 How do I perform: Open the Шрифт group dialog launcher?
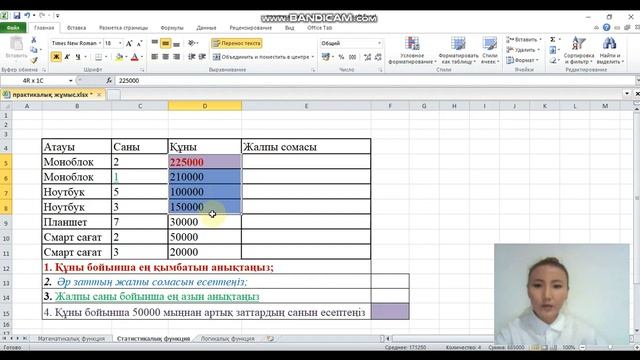point(142,70)
